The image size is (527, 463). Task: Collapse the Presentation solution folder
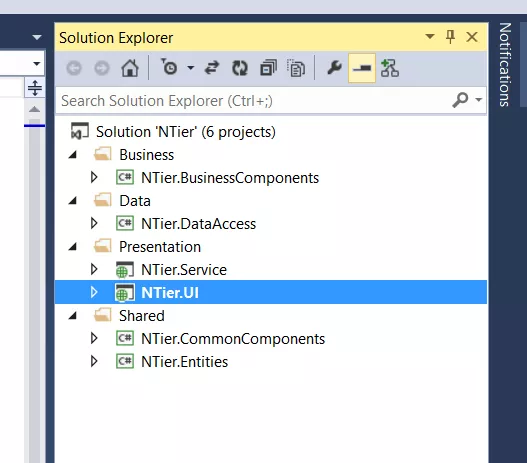tap(73, 247)
